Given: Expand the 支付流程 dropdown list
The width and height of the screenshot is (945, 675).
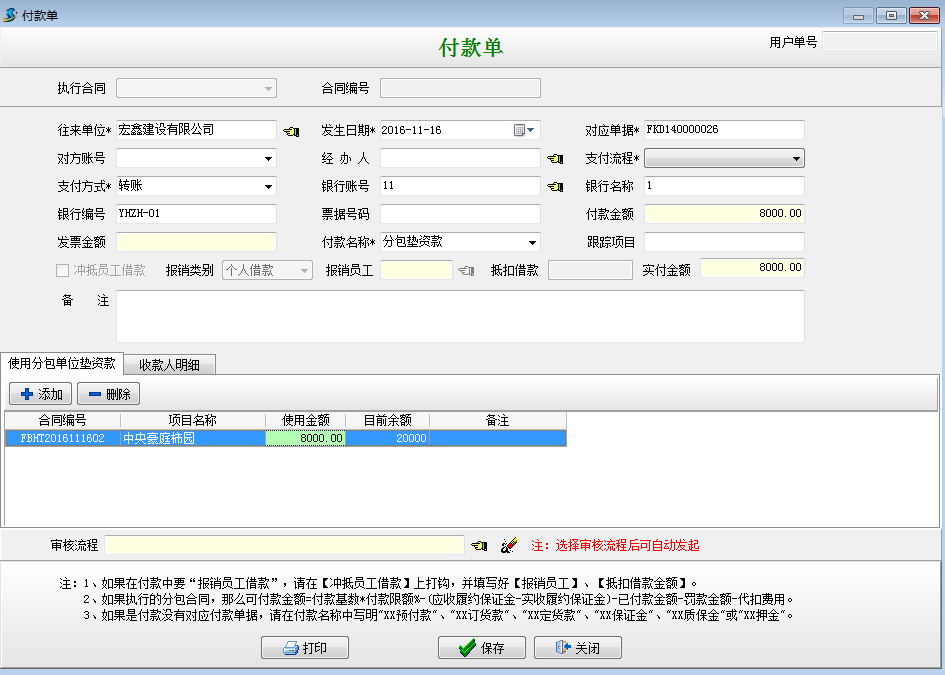Looking at the screenshot, I should pos(796,158).
